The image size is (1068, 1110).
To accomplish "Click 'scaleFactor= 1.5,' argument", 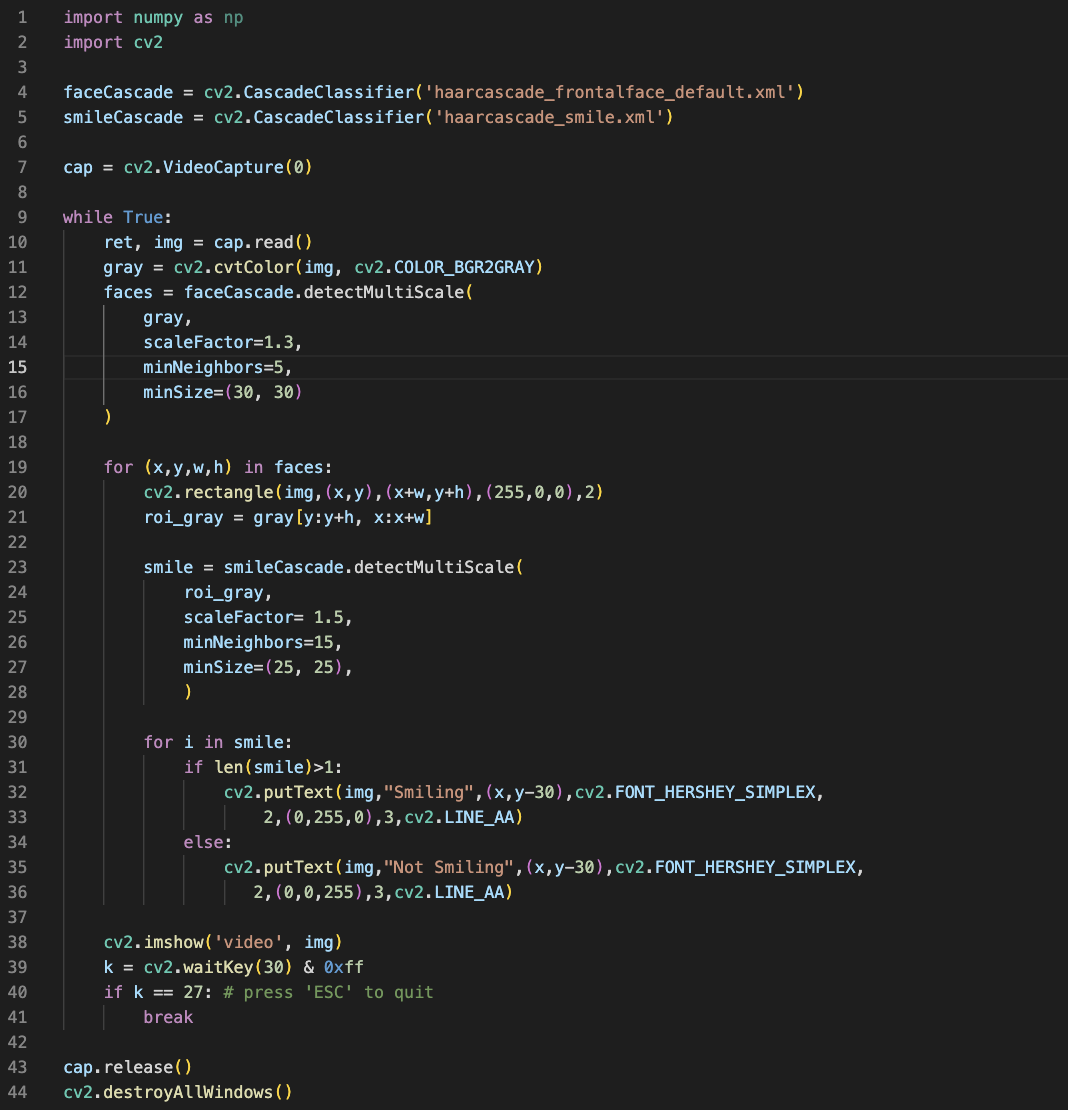I will pyautogui.click(x=268, y=617).
